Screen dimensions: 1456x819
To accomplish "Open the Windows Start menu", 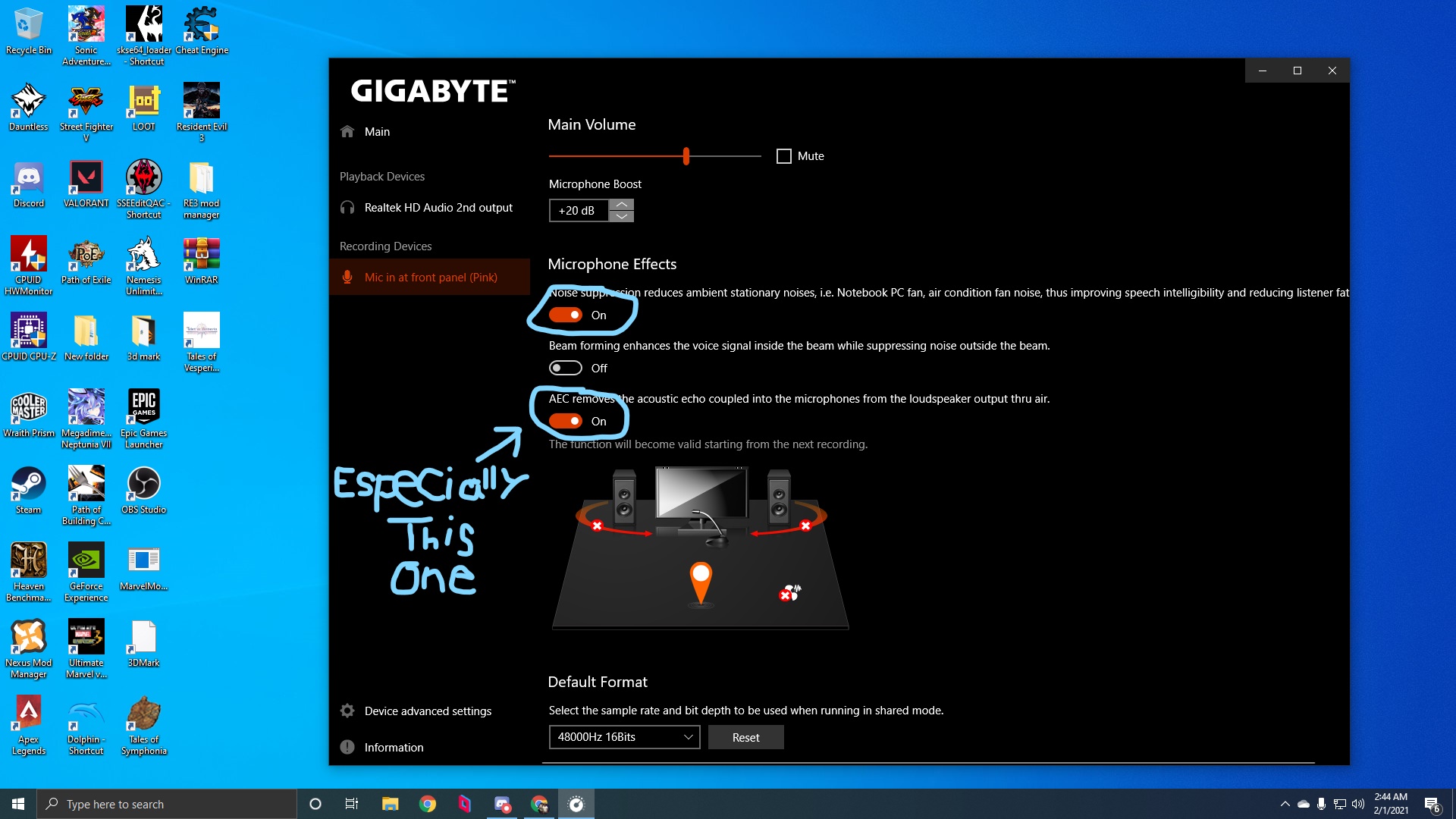I will click(18, 804).
